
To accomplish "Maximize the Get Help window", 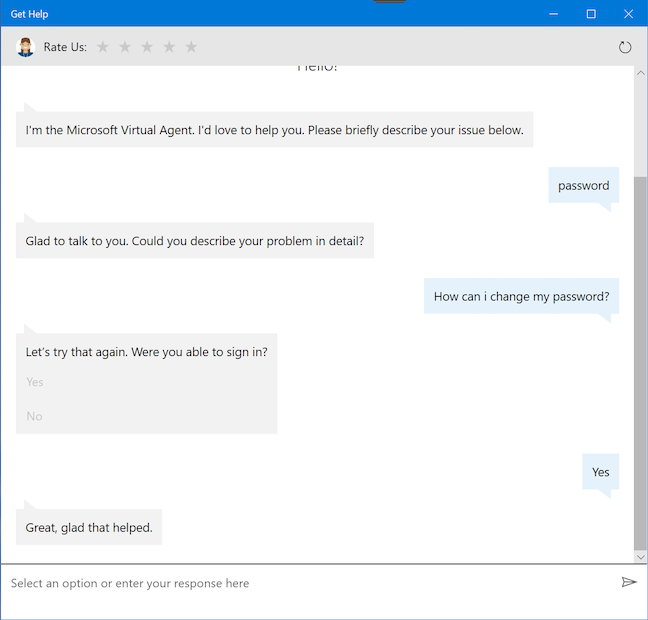I will click(591, 14).
